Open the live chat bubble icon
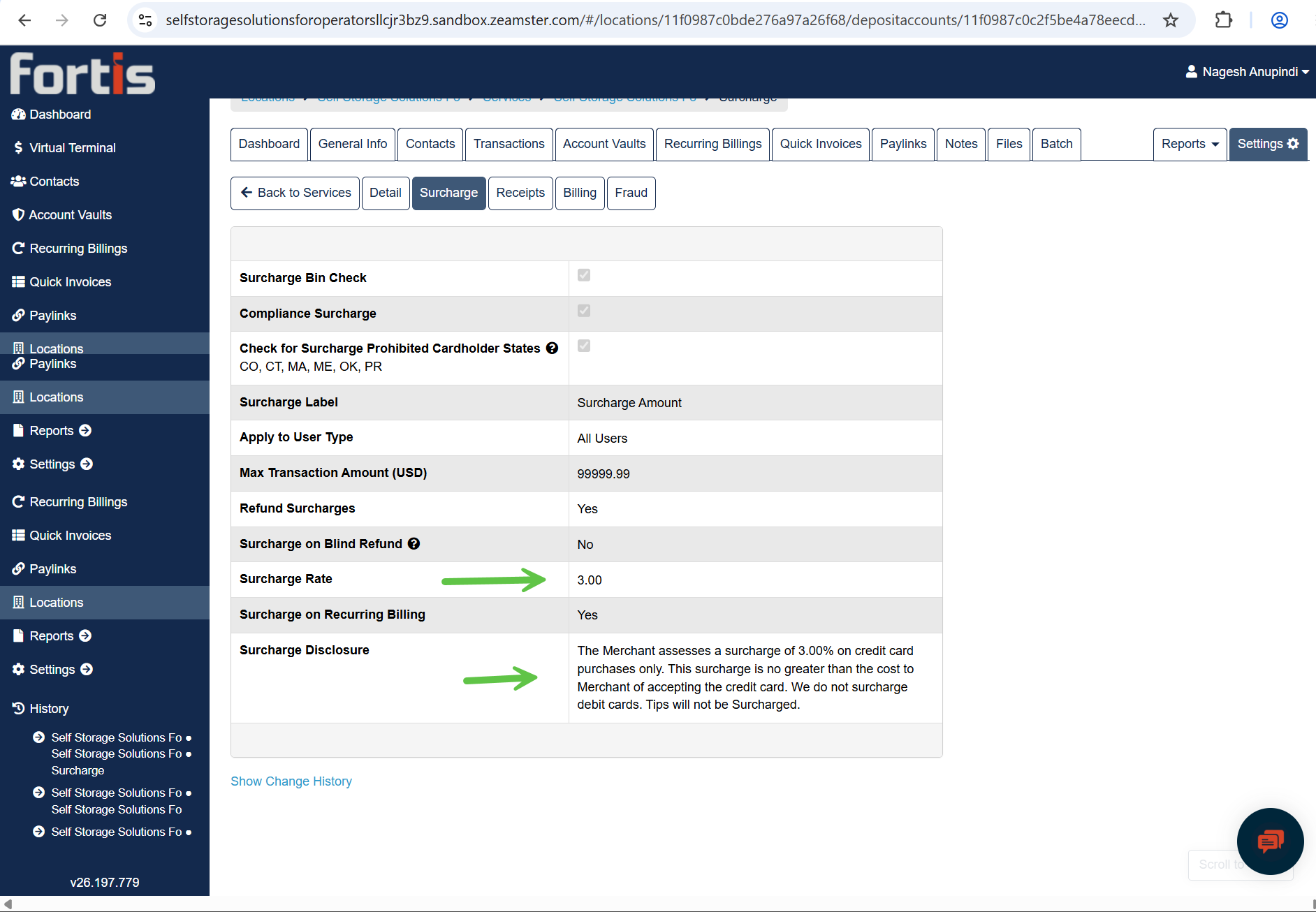This screenshot has height=912, width=1316. (x=1270, y=841)
